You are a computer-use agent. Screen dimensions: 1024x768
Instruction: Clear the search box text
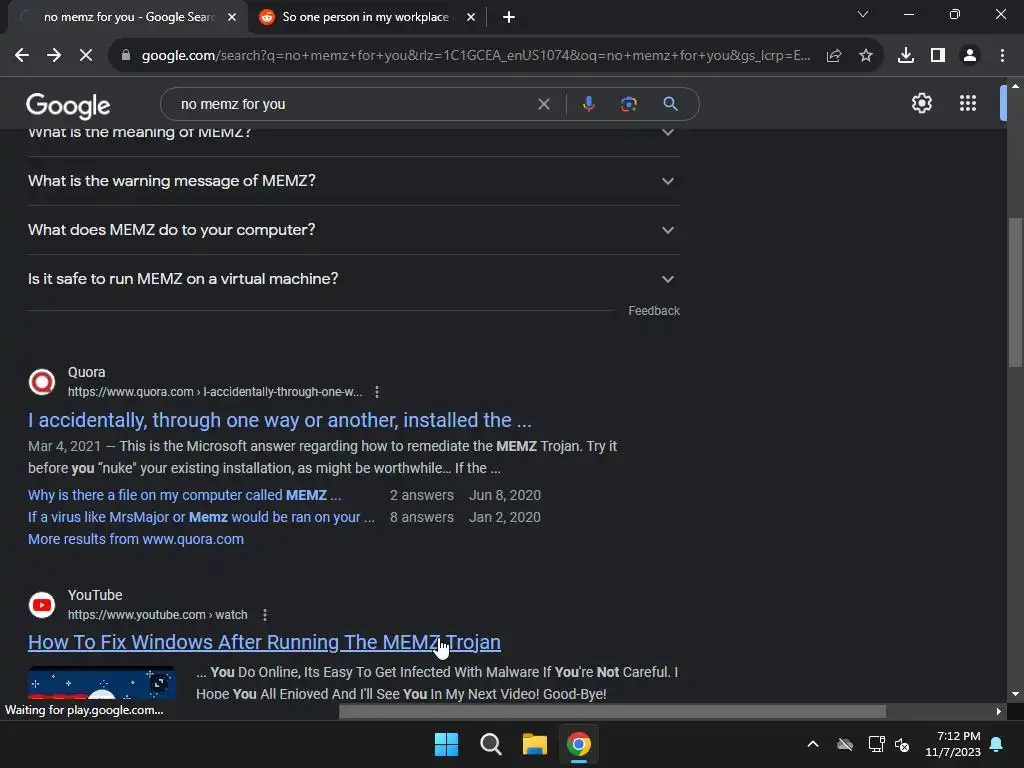543,104
